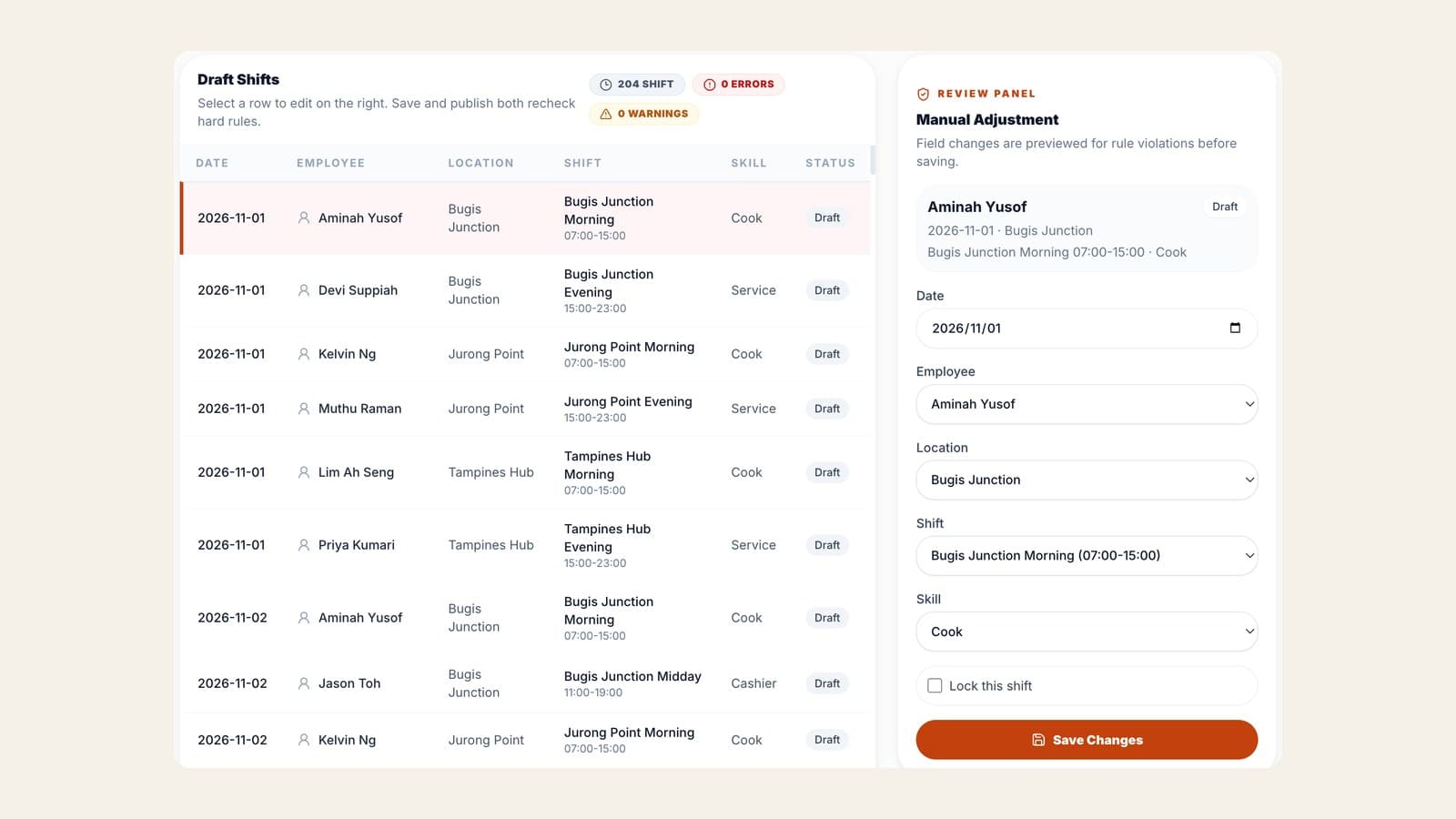Click the shield icon beside Review Panel
The height and width of the screenshot is (819, 1456).
(923, 94)
